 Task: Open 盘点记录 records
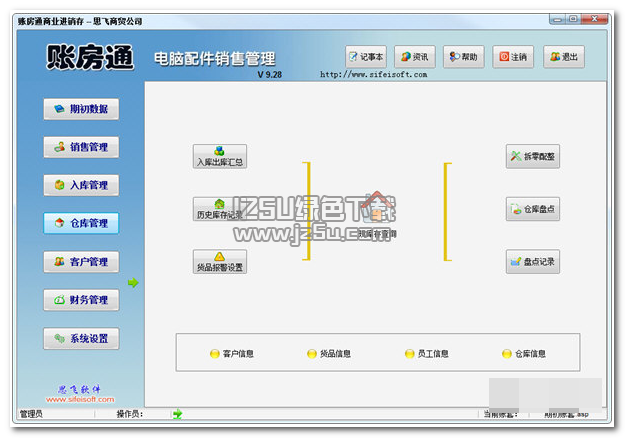tap(533, 262)
